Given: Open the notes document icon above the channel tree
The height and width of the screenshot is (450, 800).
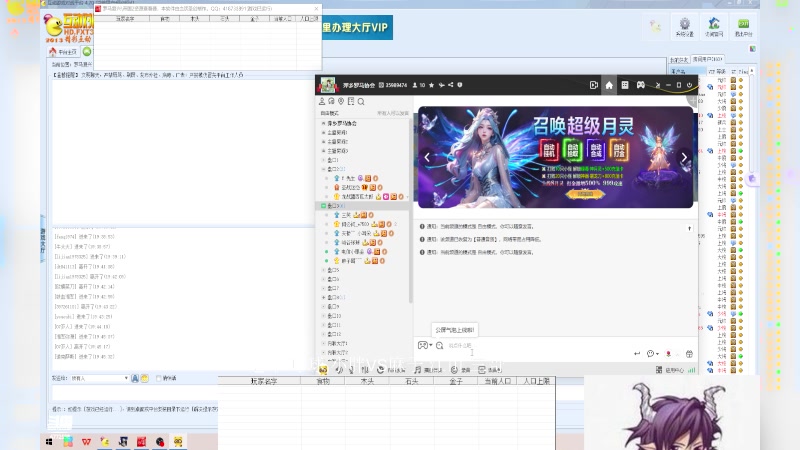Looking at the screenshot, I should pyautogui.click(x=351, y=102).
